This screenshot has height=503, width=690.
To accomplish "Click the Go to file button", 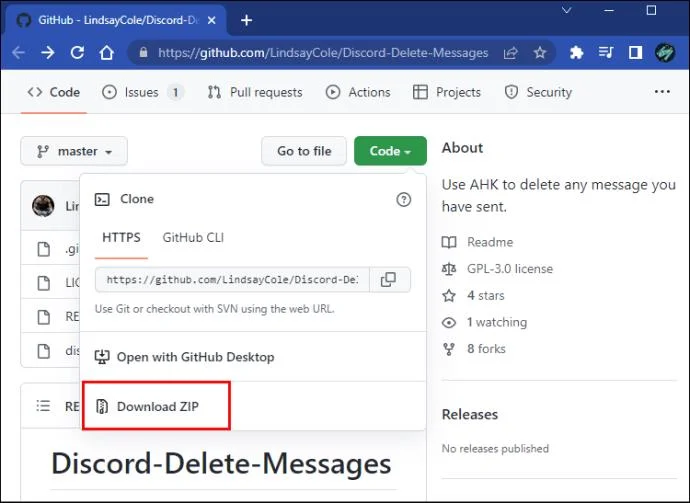I will [304, 151].
